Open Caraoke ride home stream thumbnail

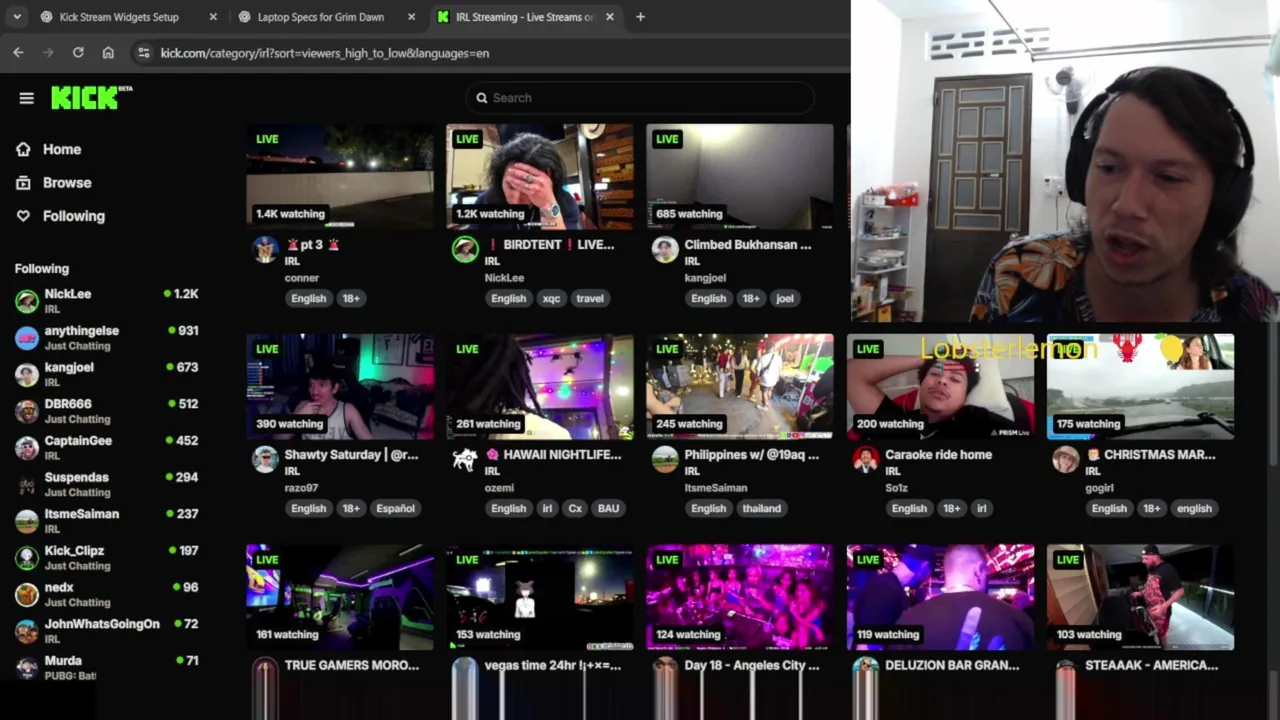940,386
